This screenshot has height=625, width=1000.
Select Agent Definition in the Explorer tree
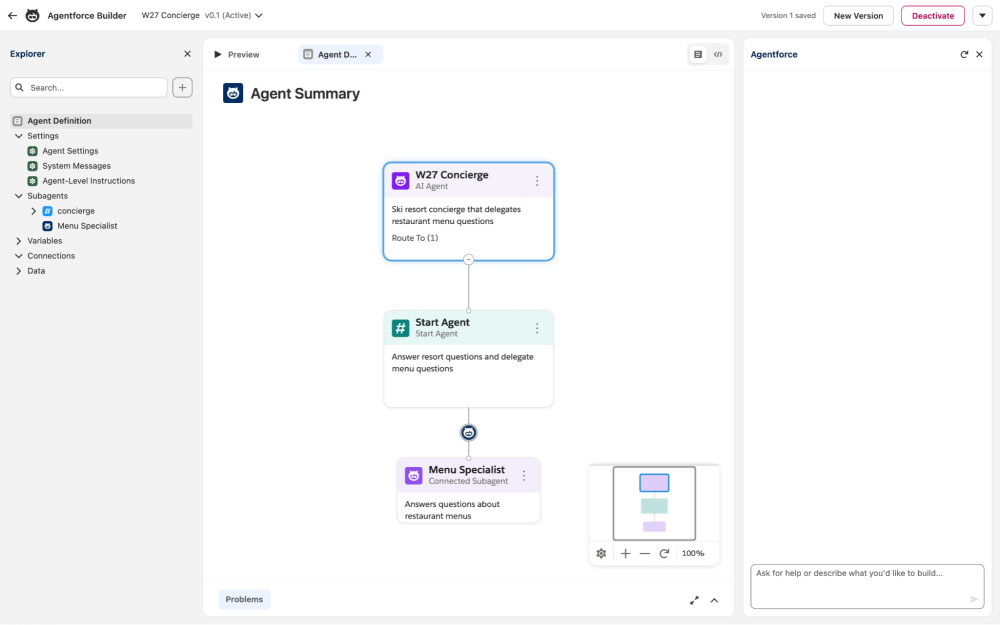pos(101,121)
